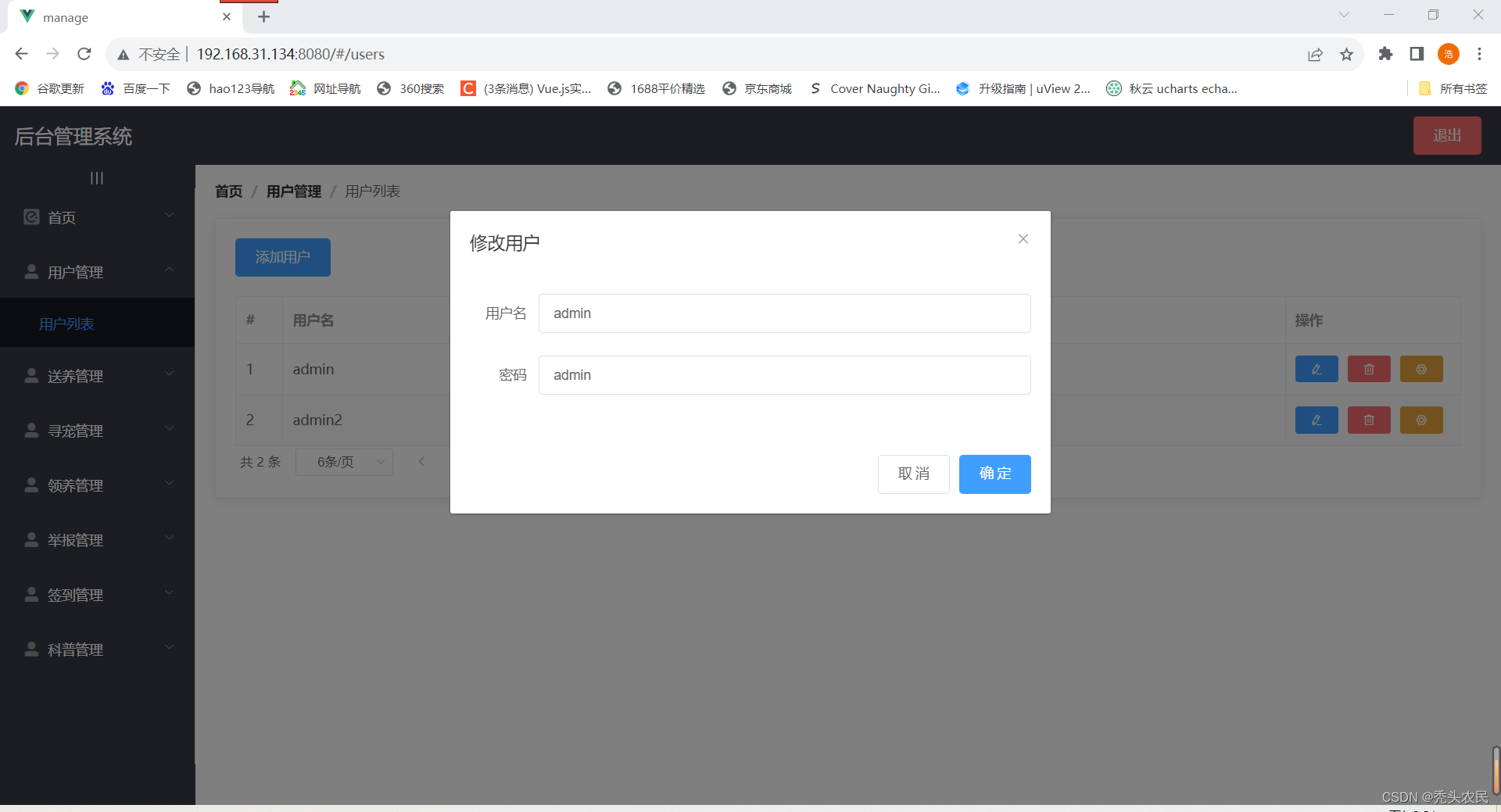Focus the 用户名 input field

(784, 313)
